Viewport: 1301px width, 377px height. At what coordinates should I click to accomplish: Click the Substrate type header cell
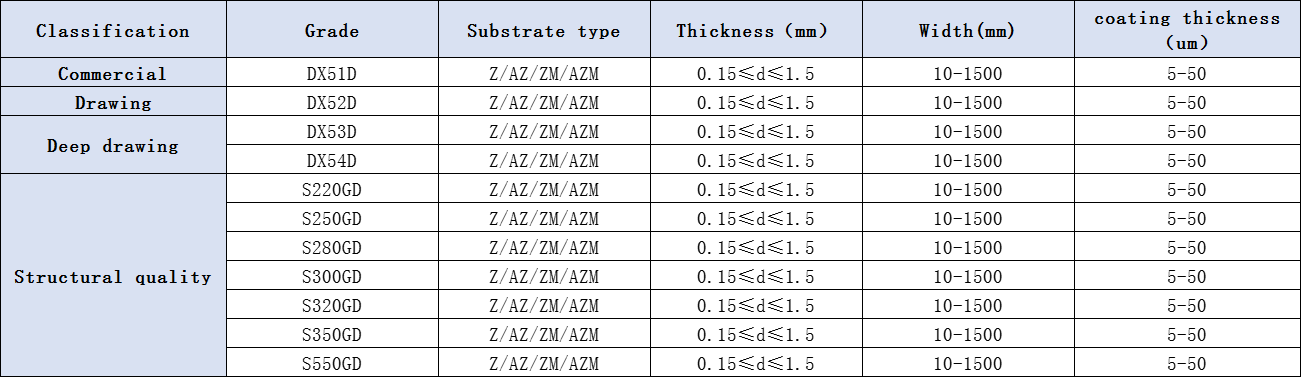[x=544, y=30]
